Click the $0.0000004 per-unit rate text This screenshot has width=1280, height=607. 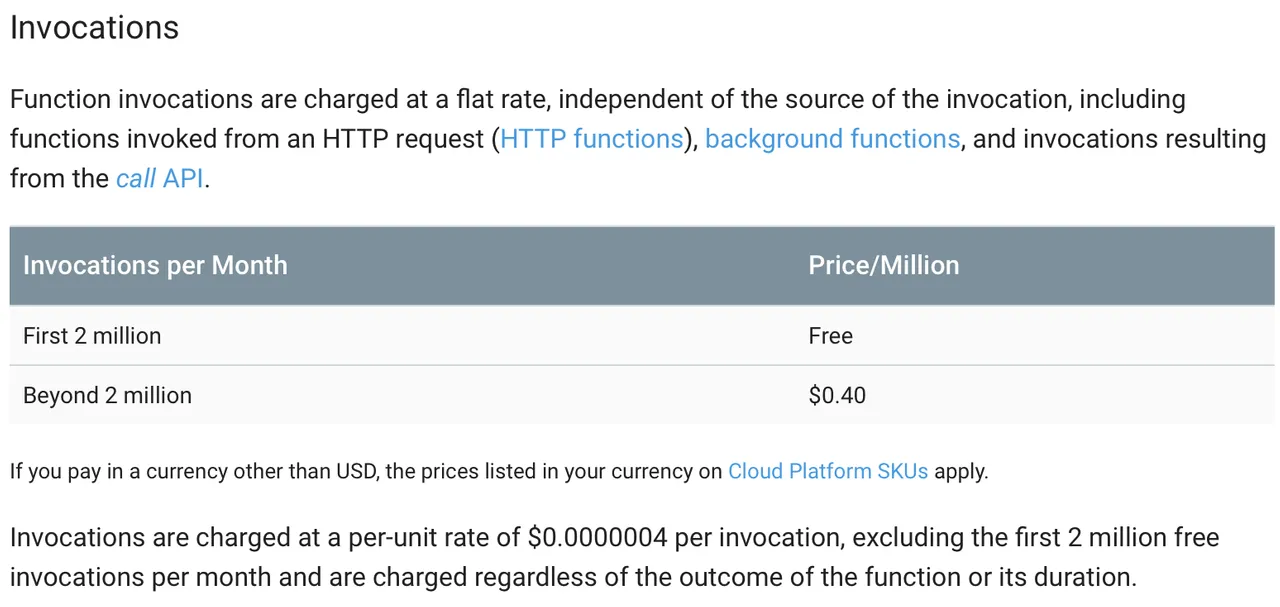point(597,538)
